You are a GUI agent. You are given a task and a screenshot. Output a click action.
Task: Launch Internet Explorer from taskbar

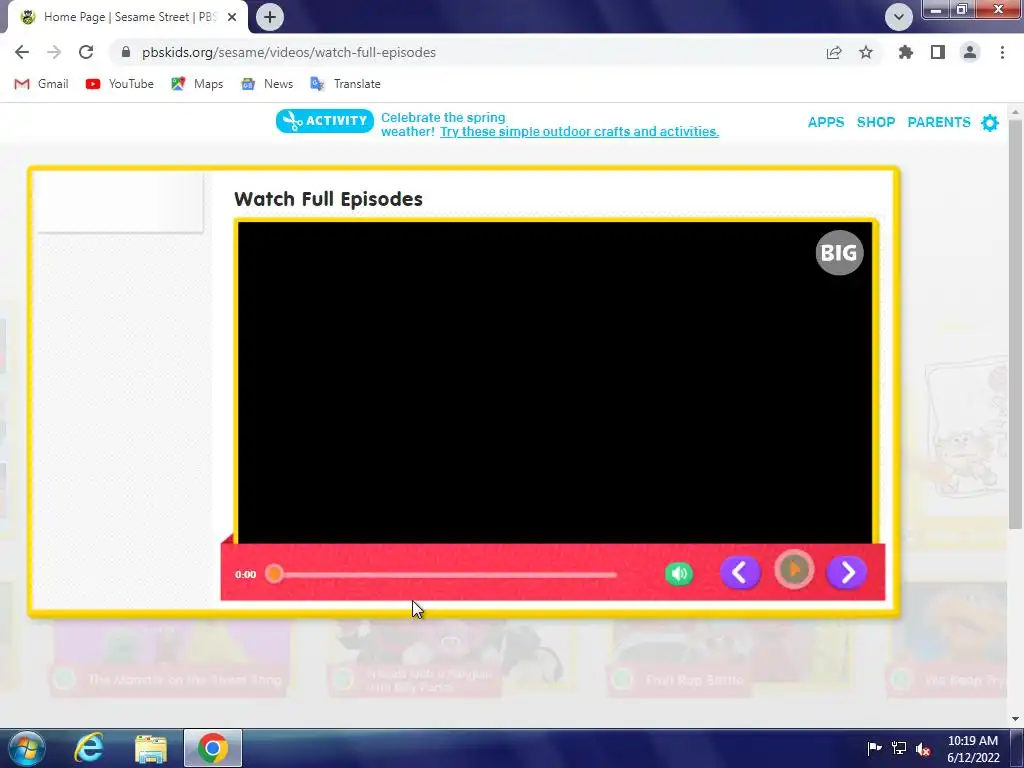[89, 748]
